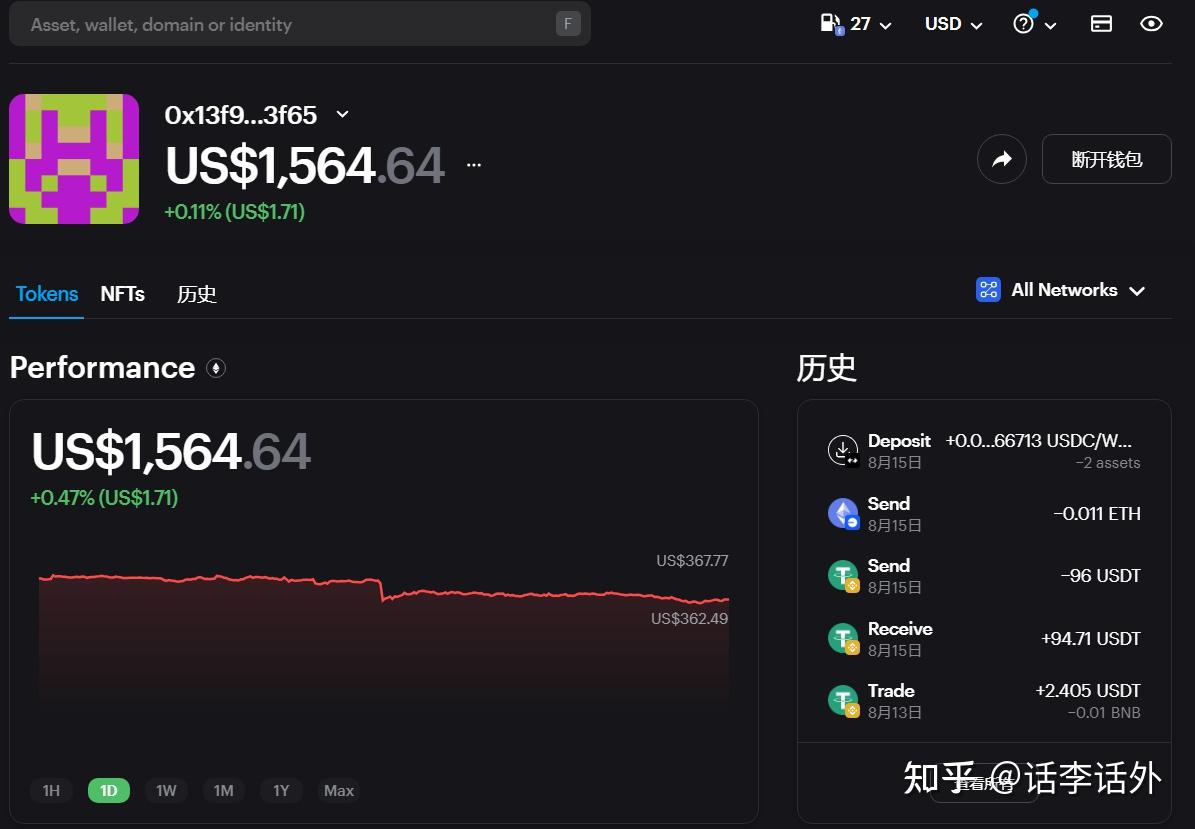Click the three dots beside balance

(474, 165)
